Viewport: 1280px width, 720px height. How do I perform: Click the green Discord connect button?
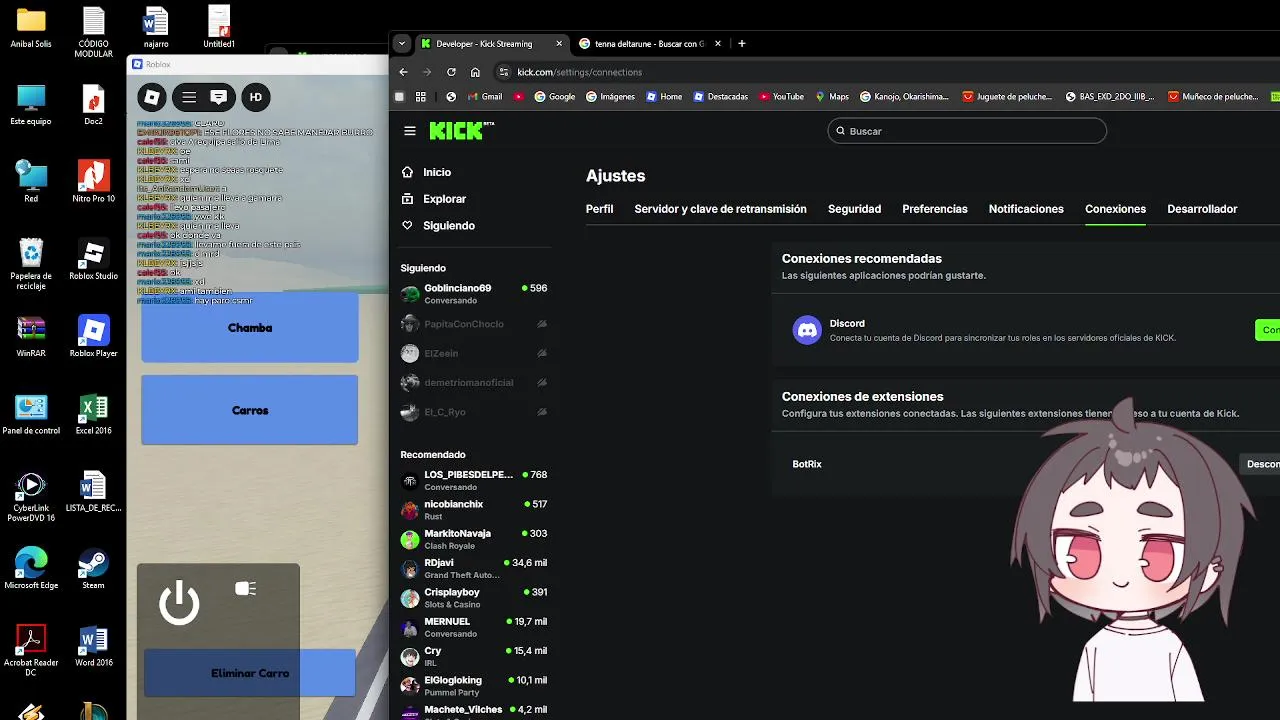pyautogui.click(x=1267, y=330)
